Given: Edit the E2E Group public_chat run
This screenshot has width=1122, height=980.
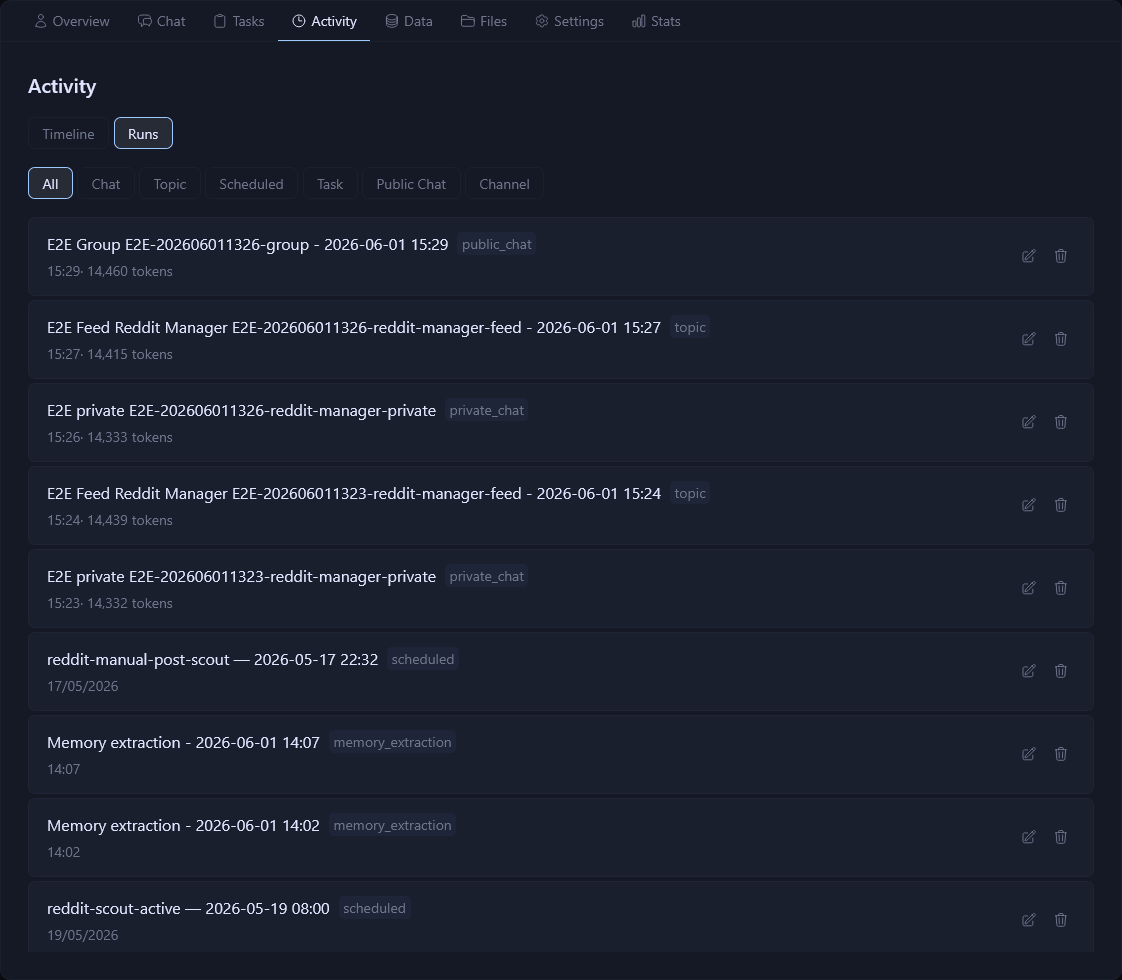Looking at the screenshot, I should point(1028,256).
